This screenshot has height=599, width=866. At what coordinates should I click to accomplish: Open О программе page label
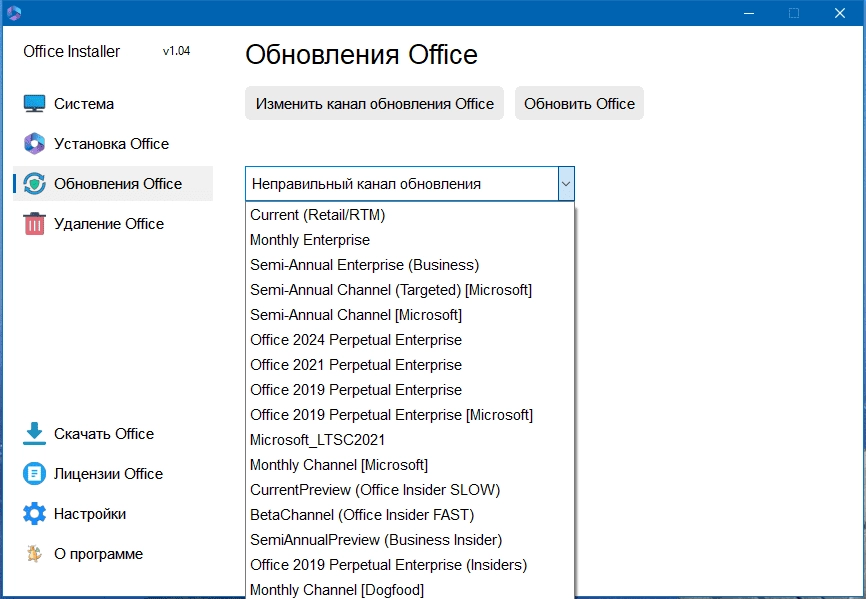pyautogui.click(x=98, y=554)
